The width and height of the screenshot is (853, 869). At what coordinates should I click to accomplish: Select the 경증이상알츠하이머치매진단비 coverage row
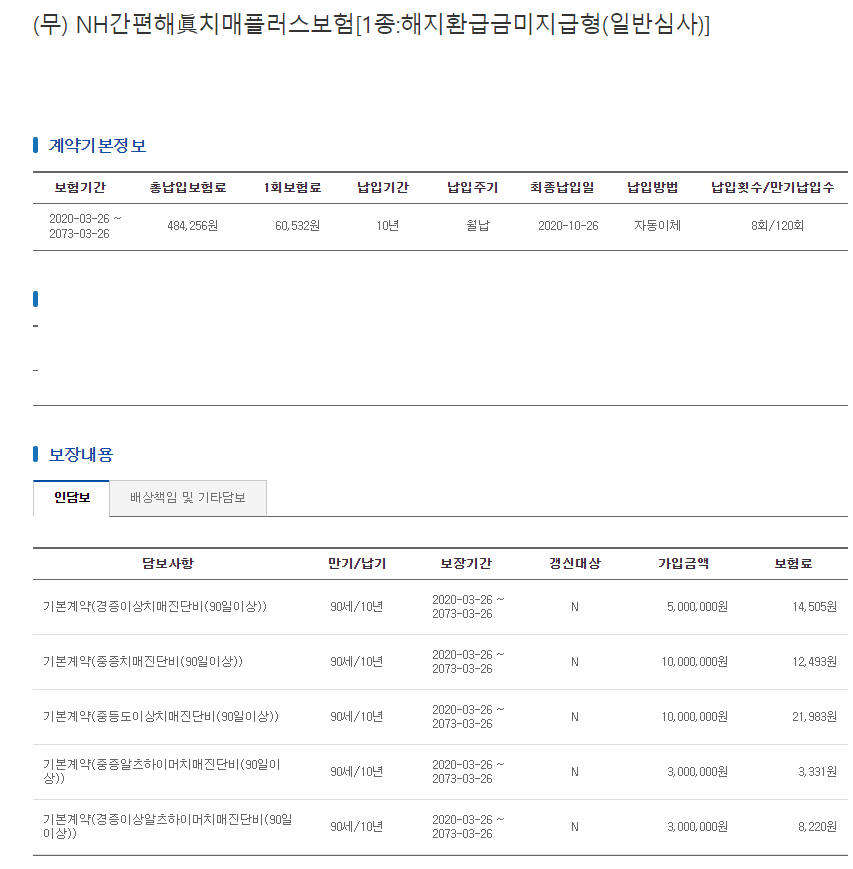440,826
